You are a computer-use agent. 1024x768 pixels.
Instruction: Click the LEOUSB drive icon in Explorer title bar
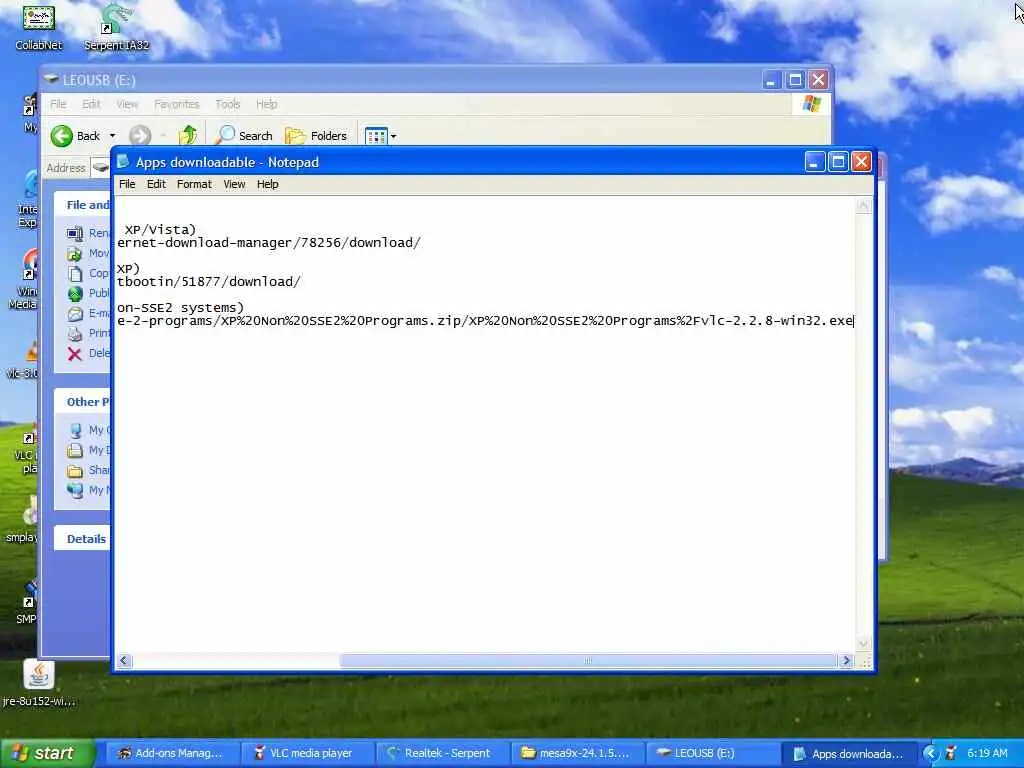click(51, 80)
